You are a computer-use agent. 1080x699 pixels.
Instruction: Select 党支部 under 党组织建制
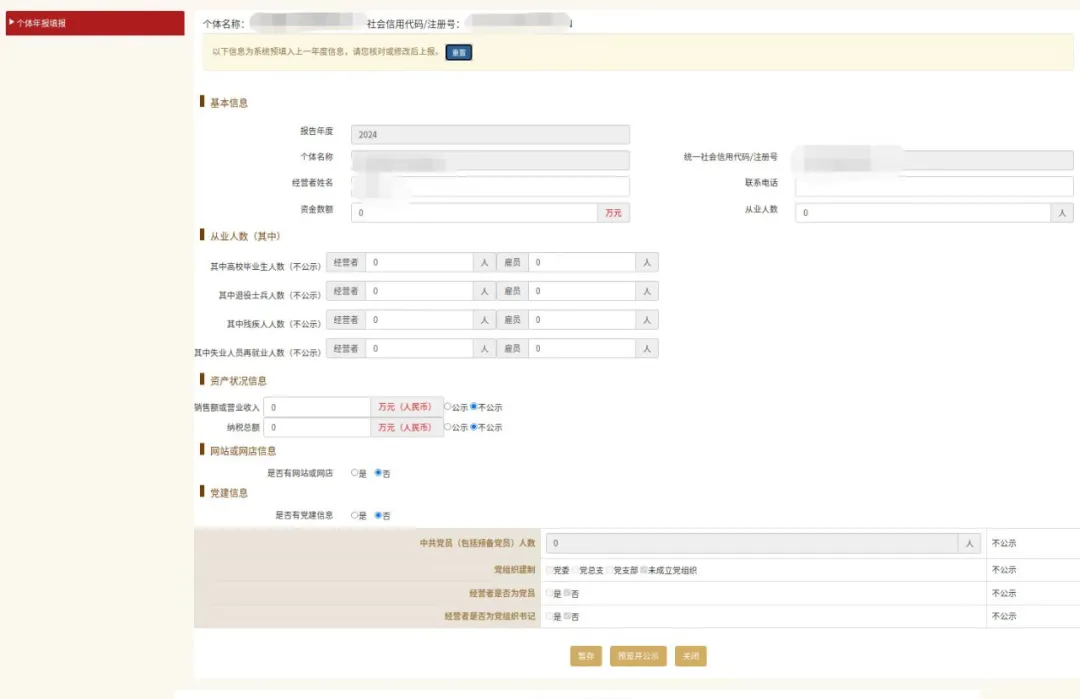pyautogui.click(x=610, y=569)
